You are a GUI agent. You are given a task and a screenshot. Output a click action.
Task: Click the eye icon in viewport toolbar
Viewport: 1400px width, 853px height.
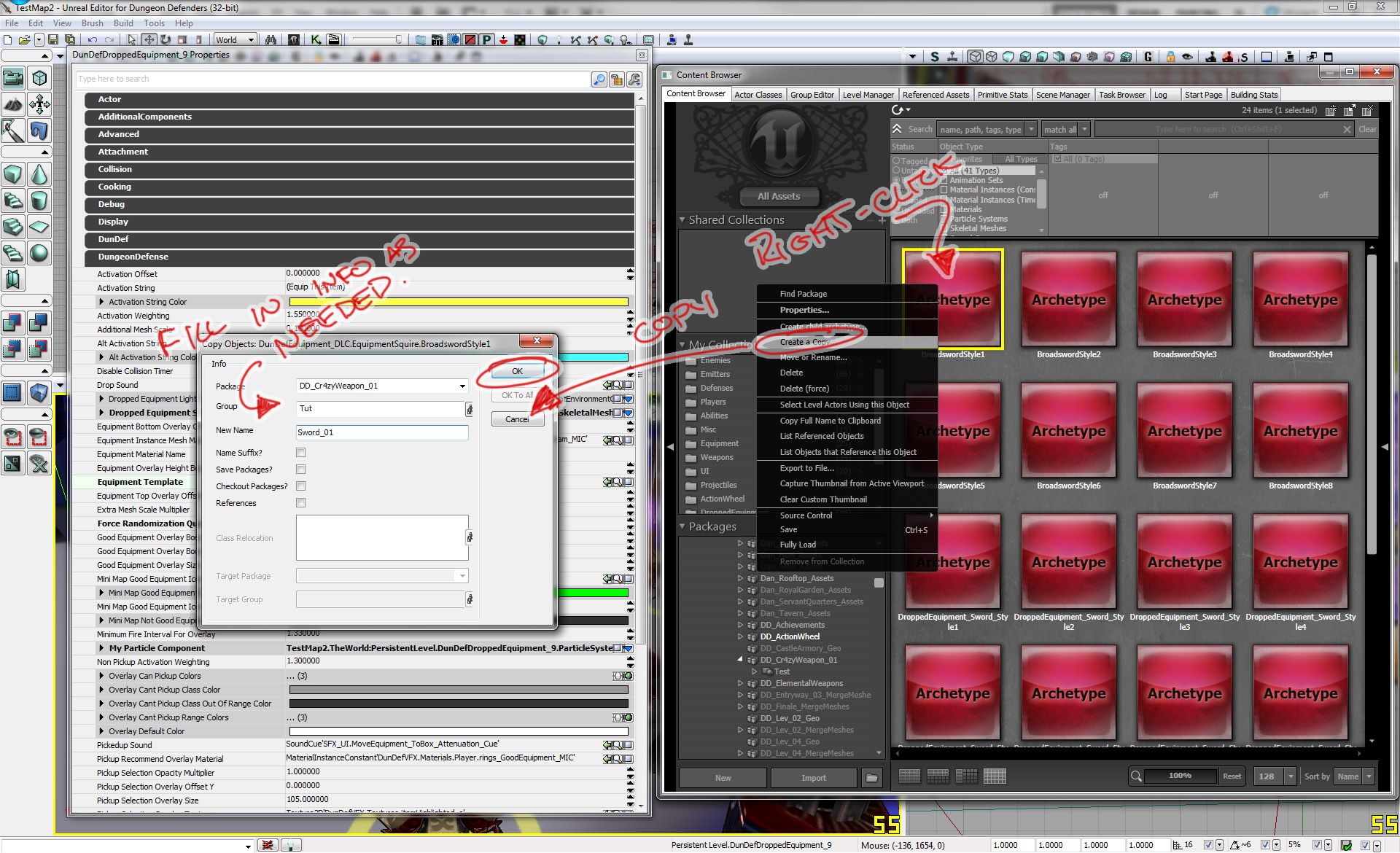[1188, 57]
